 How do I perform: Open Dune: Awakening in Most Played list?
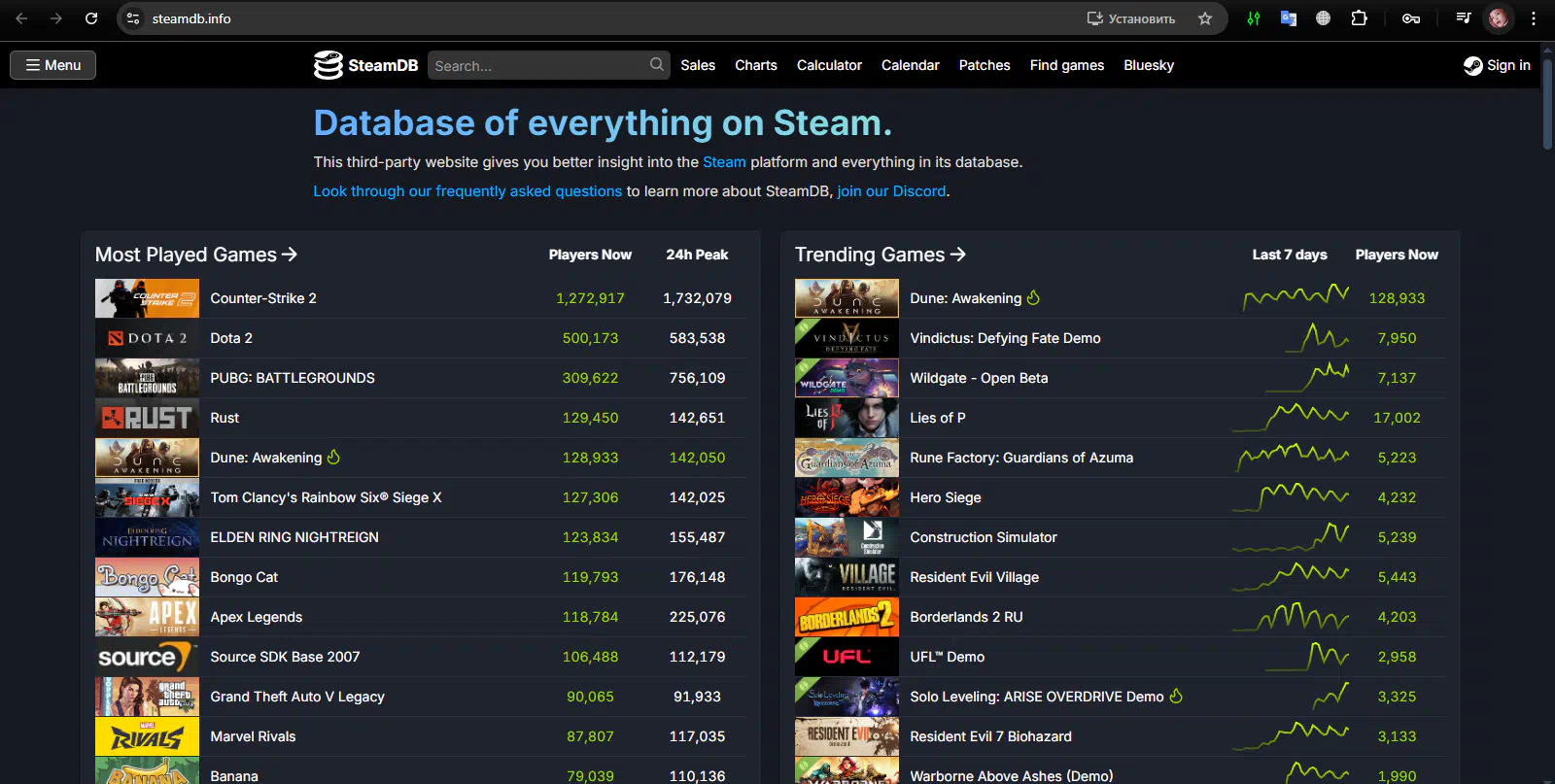click(x=265, y=458)
